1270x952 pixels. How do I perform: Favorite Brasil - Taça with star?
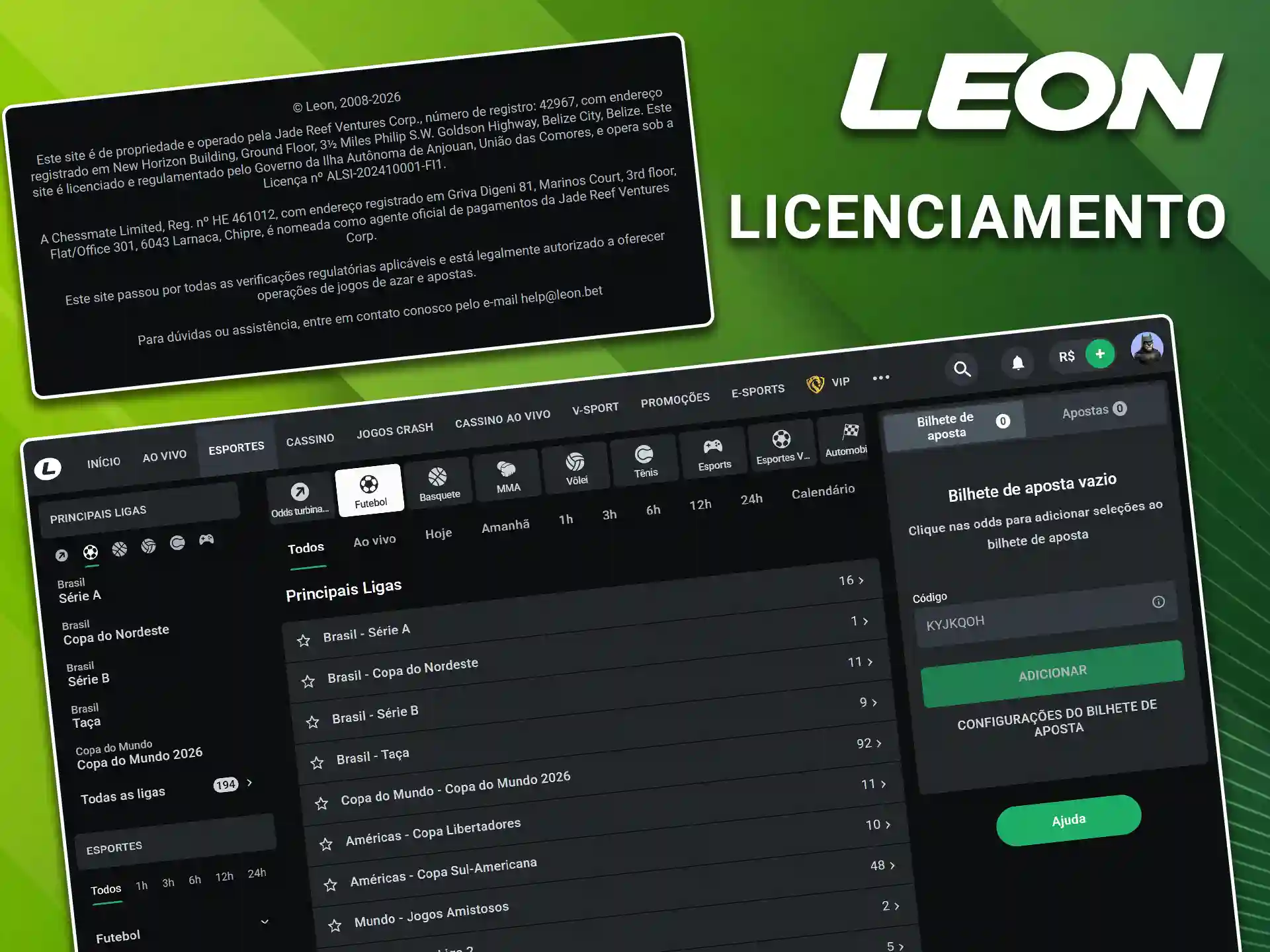317,762
